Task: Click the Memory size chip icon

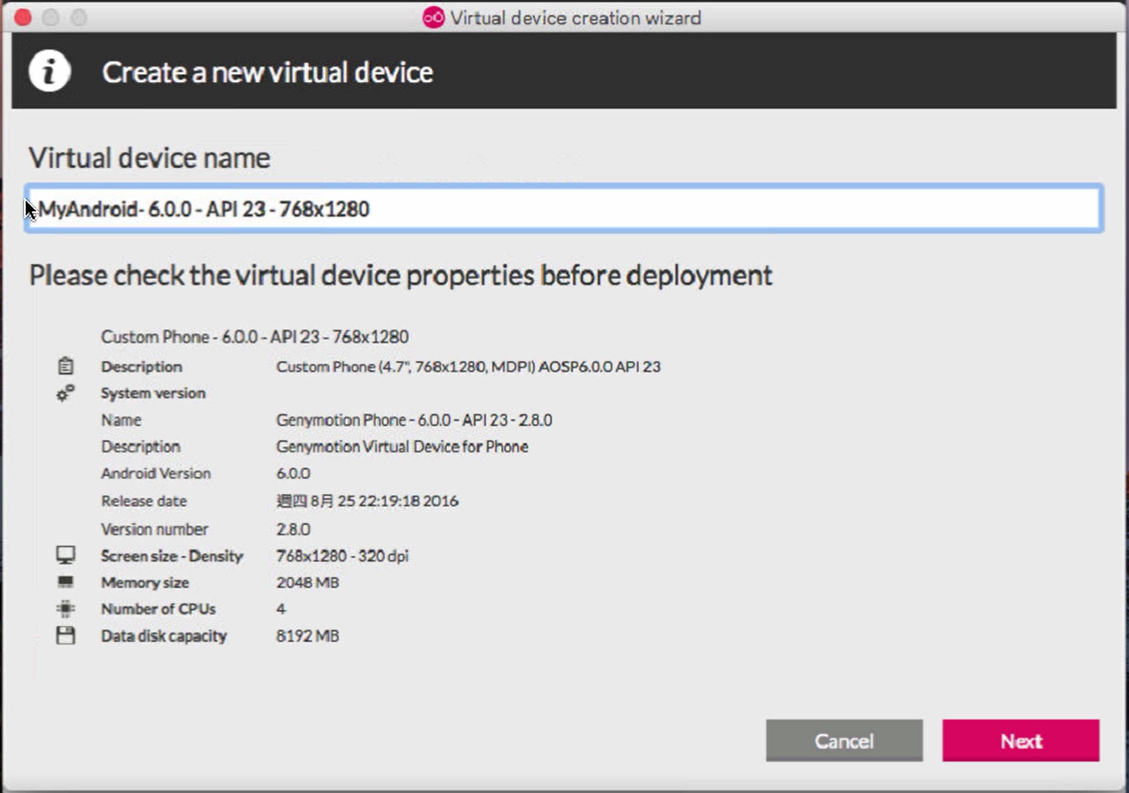Action: (66, 582)
